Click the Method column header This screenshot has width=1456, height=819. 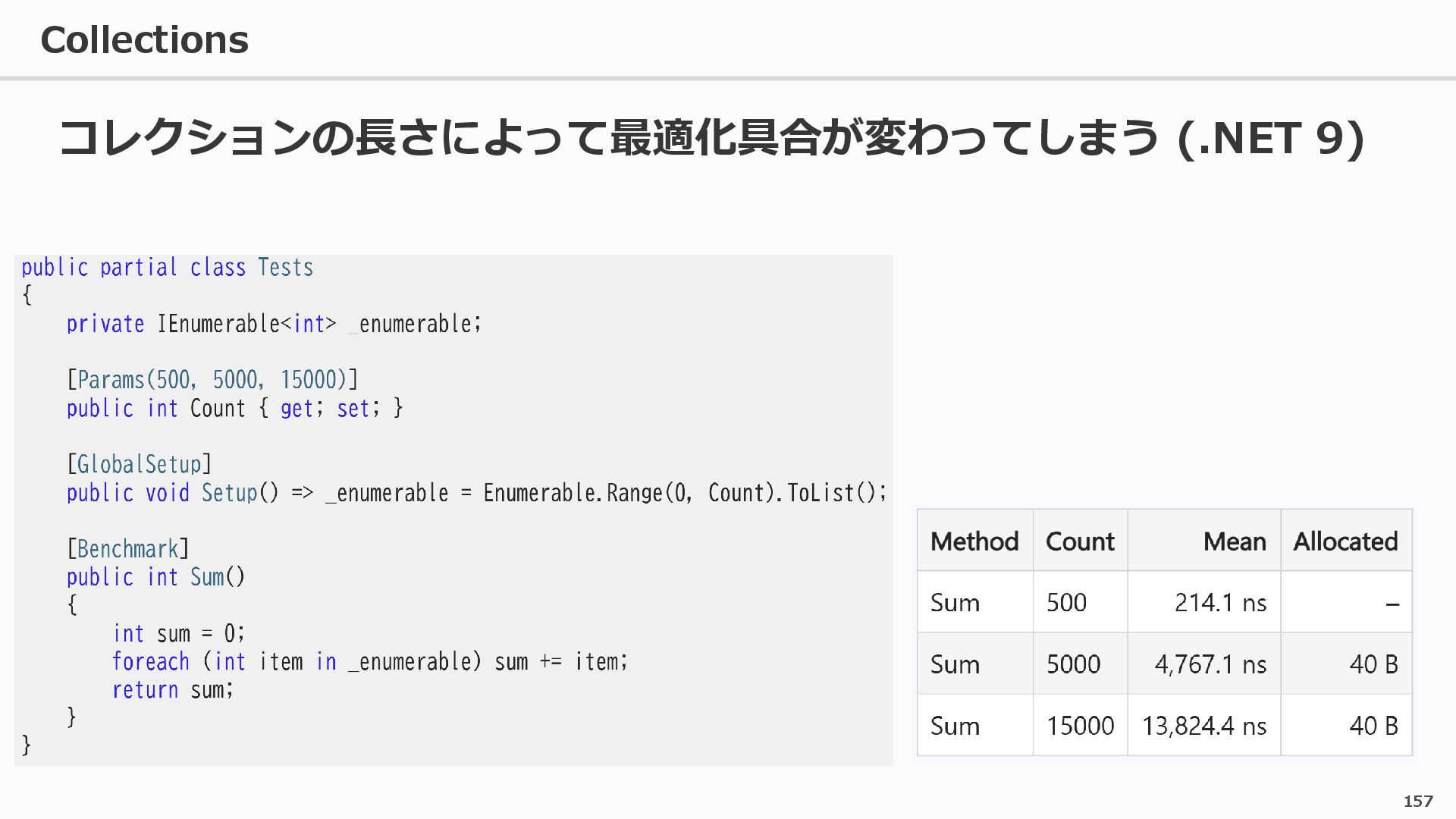[x=974, y=541]
